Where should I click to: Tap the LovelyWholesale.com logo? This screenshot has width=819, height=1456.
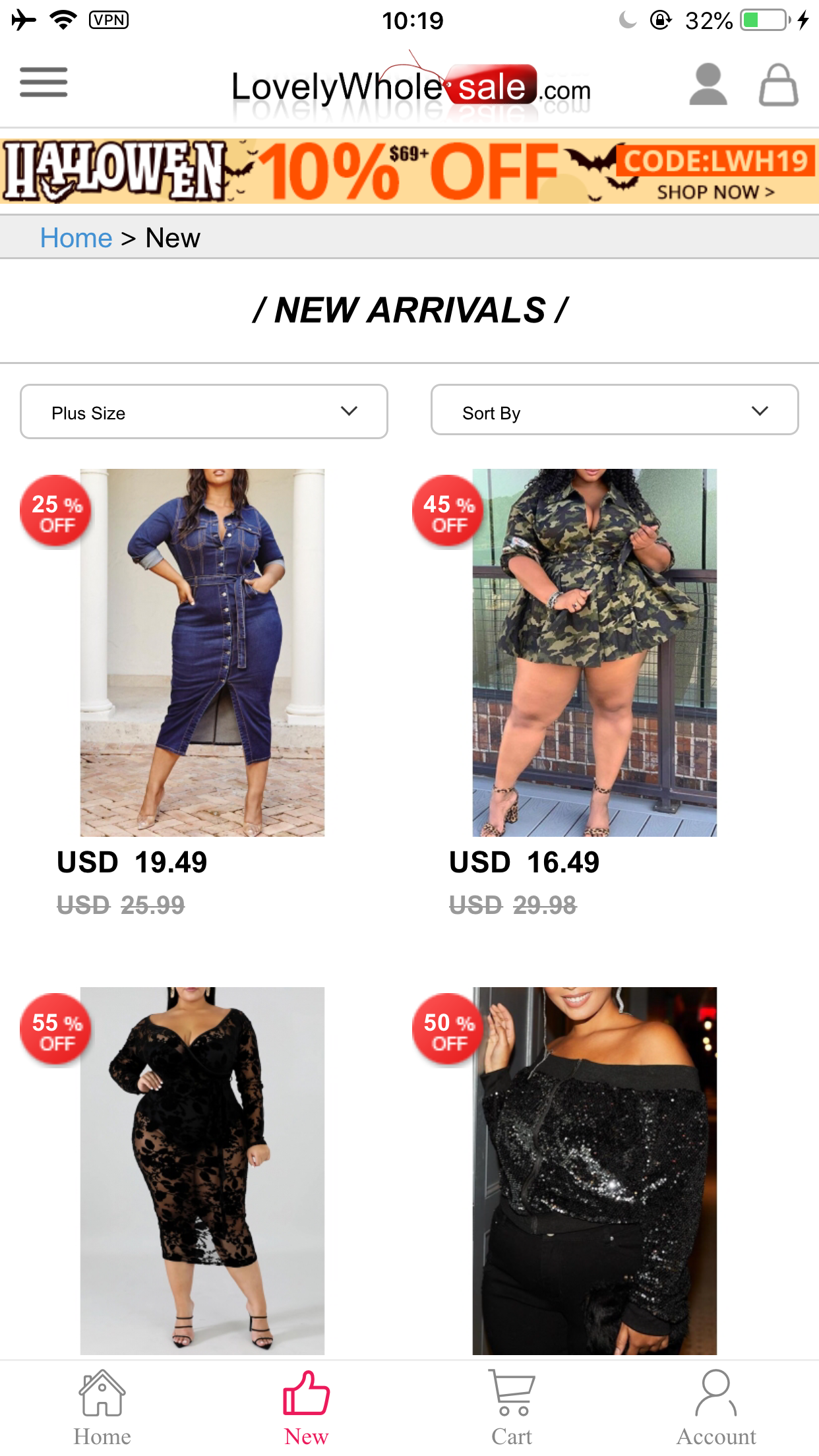410,88
